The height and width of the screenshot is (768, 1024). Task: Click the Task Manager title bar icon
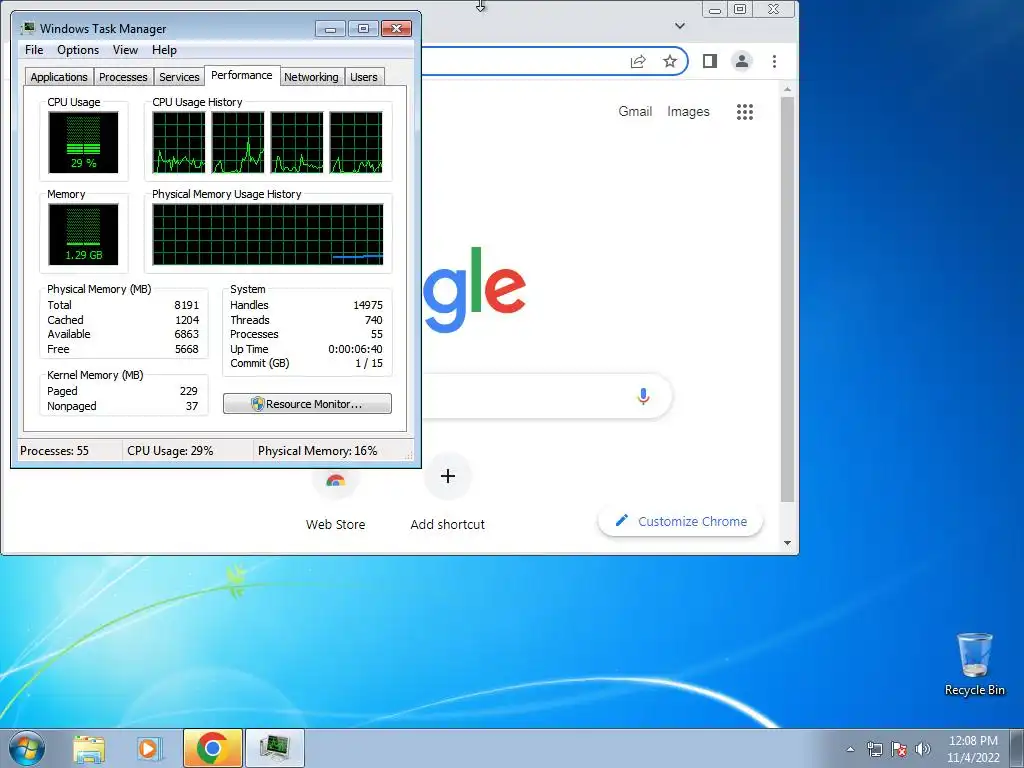(27, 28)
